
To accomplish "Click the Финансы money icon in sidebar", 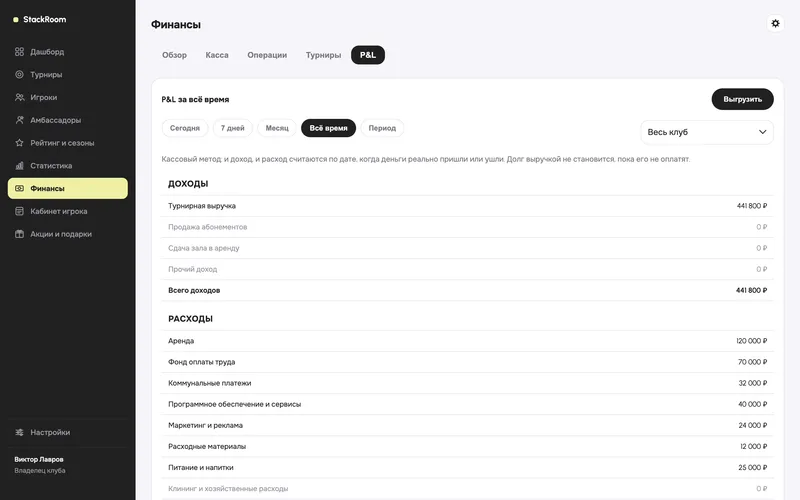I will pos(19,188).
